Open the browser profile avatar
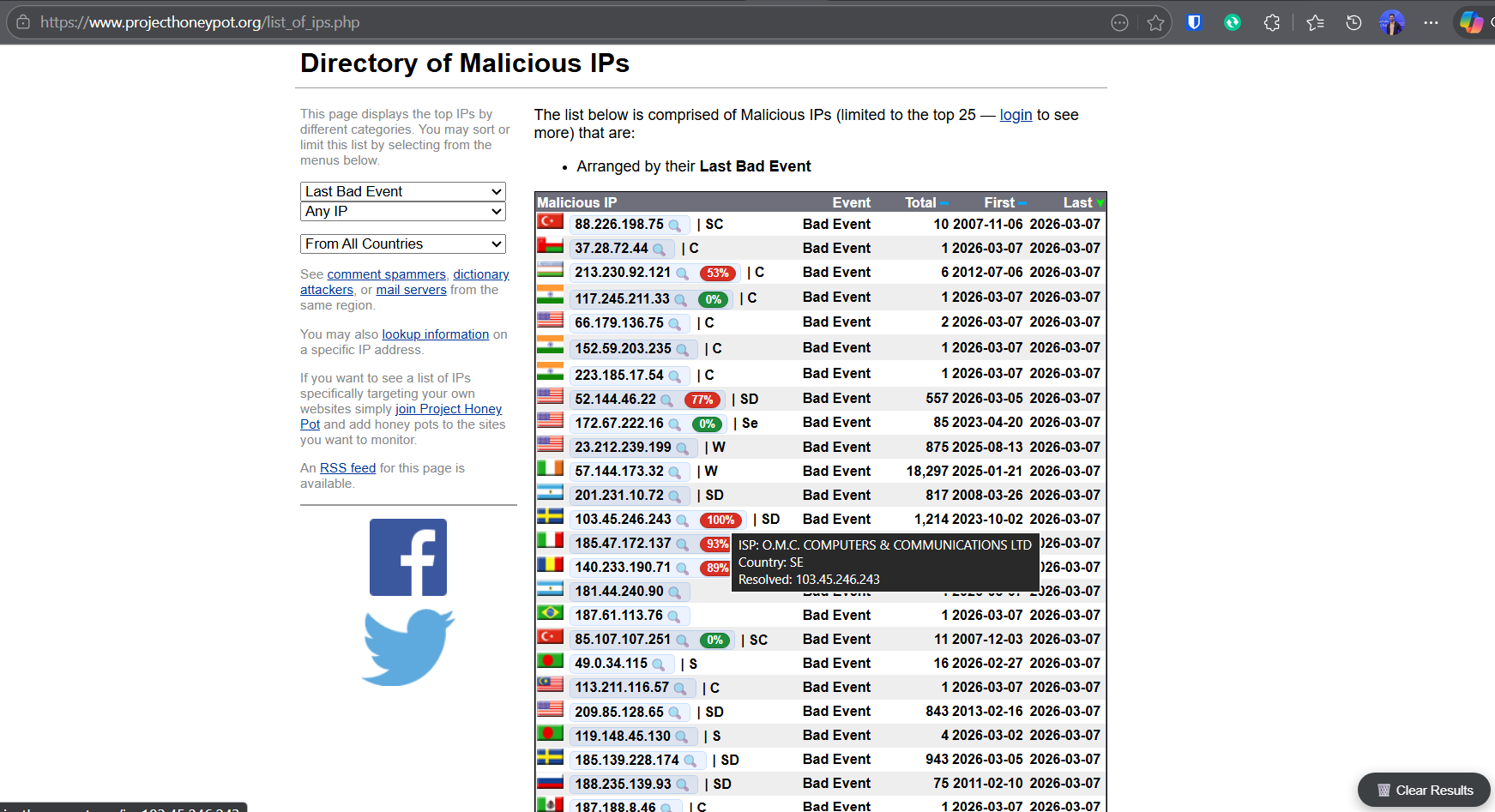Viewport: 1495px width, 812px height. click(1391, 23)
